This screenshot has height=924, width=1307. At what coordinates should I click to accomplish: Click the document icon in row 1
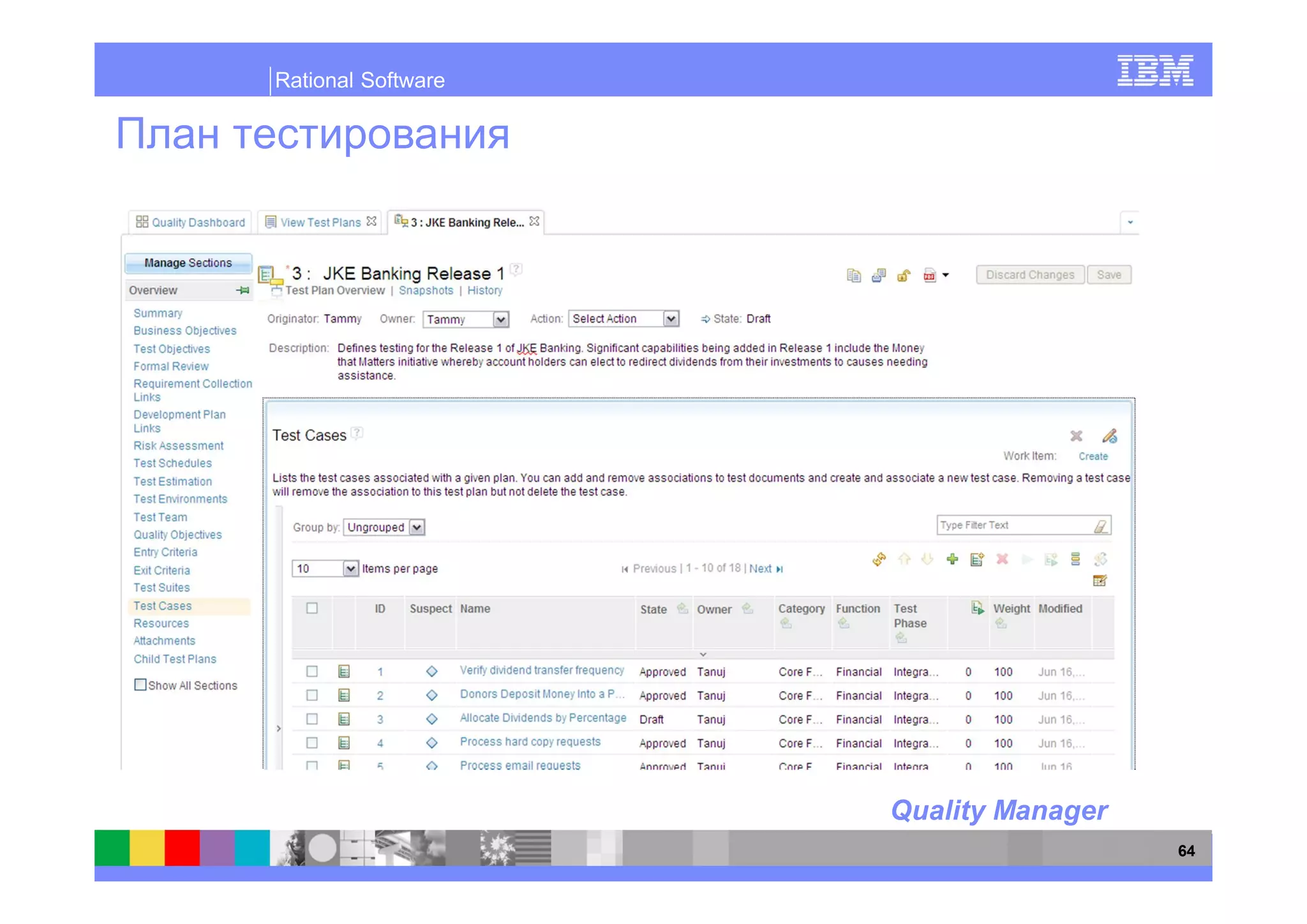click(x=344, y=671)
